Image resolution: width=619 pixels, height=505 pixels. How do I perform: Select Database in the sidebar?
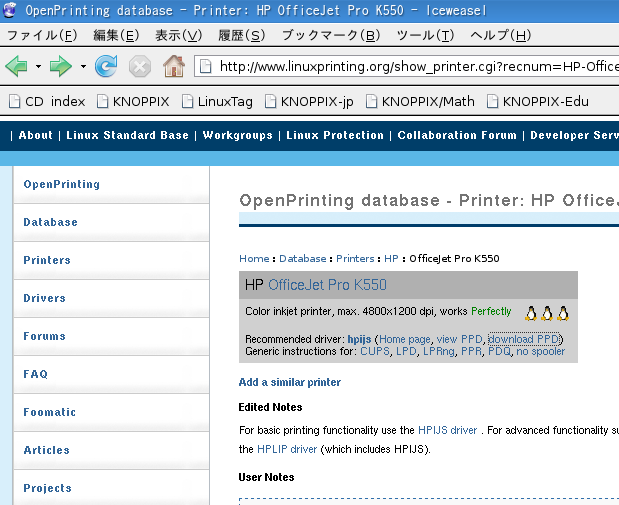pyautogui.click(x=51, y=222)
